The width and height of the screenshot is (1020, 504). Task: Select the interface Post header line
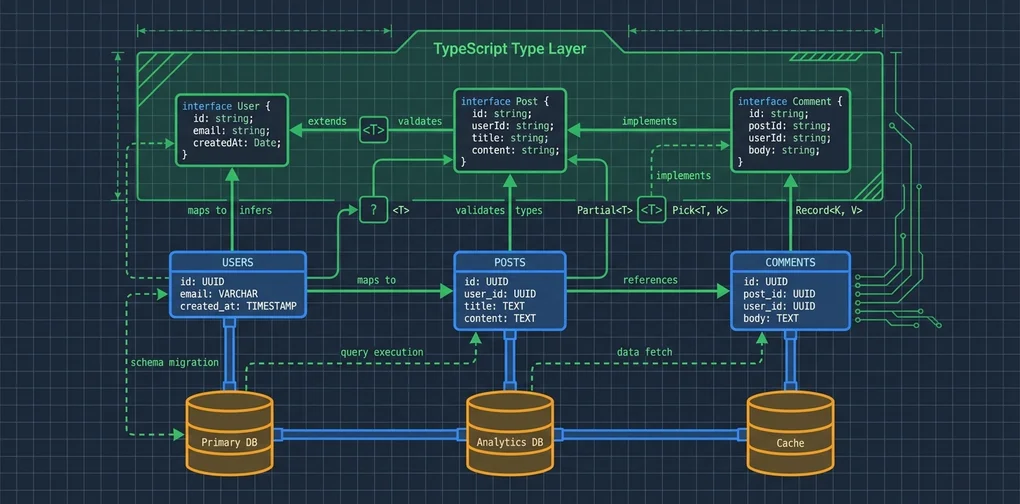[x=505, y=101]
